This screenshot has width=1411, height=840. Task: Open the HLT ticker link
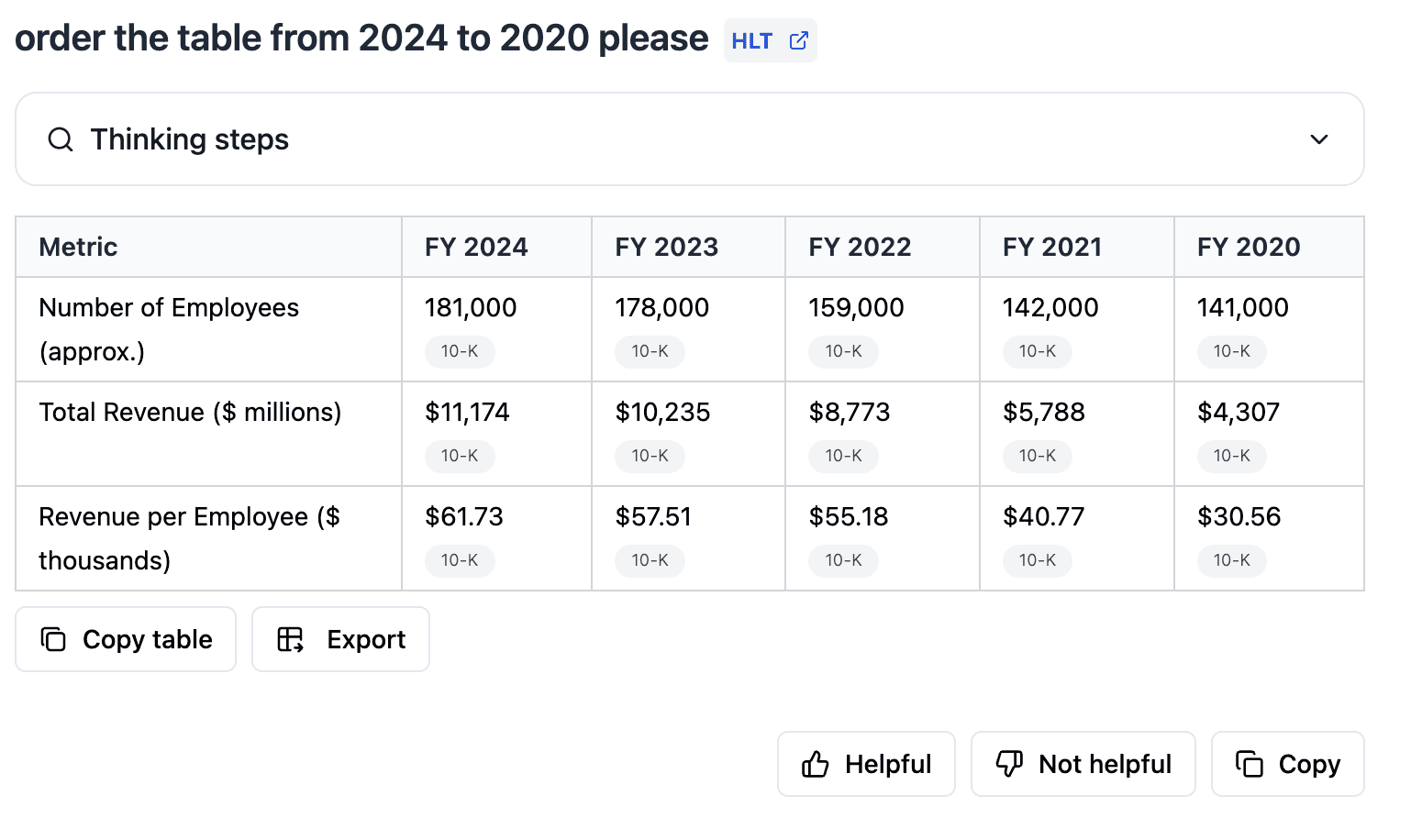[x=751, y=41]
